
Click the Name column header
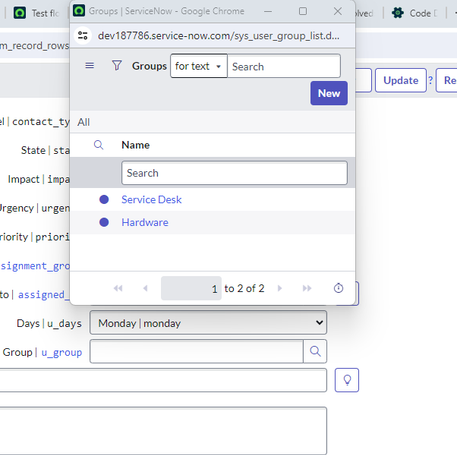coord(135,145)
